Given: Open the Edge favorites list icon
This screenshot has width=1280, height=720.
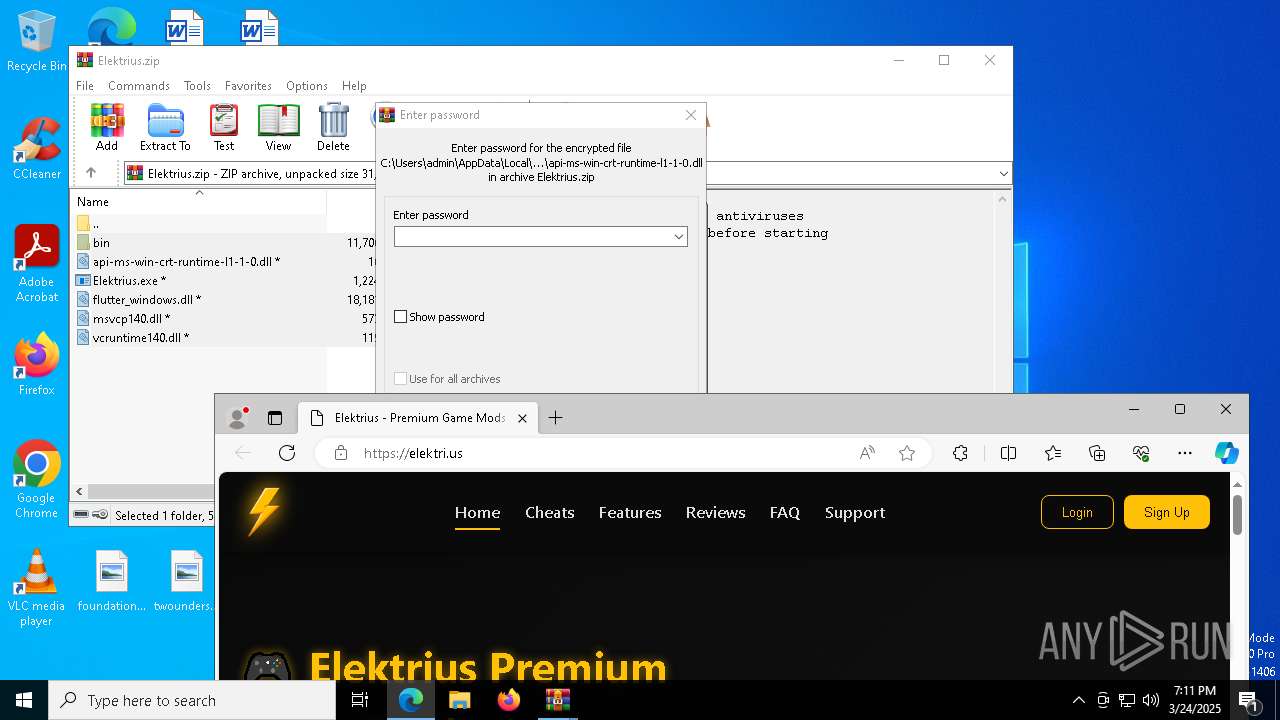Looking at the screenshot, I should click(1053, 453).
